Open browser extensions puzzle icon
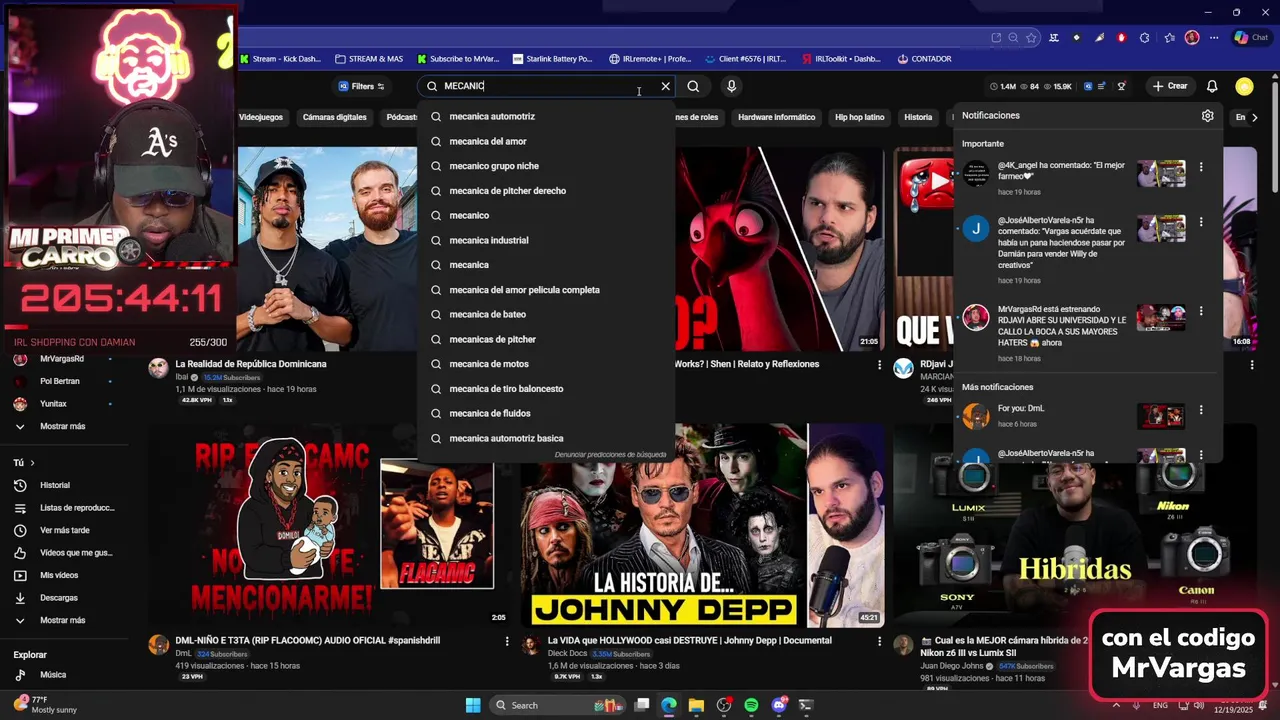1280x720 pixels. 1145,38
